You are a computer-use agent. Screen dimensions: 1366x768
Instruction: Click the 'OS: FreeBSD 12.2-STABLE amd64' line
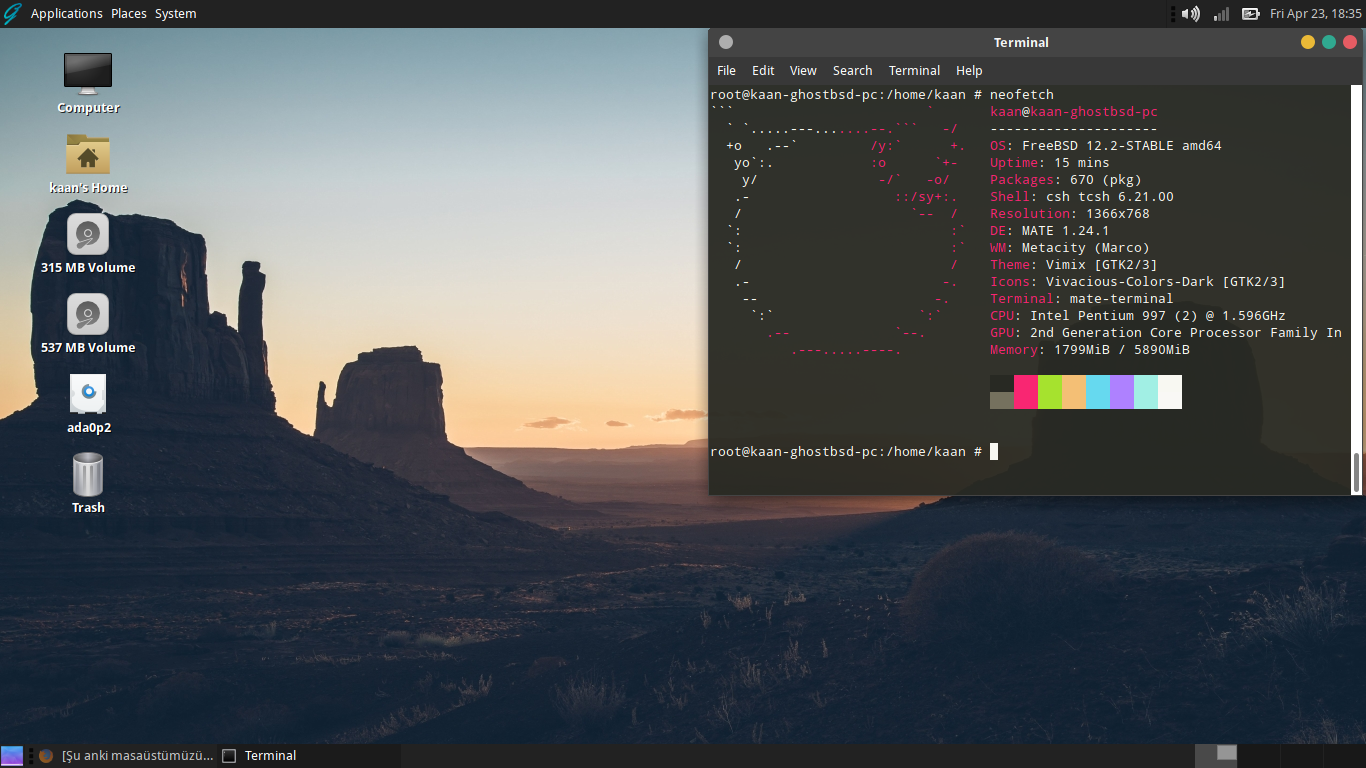(1106, 146)
